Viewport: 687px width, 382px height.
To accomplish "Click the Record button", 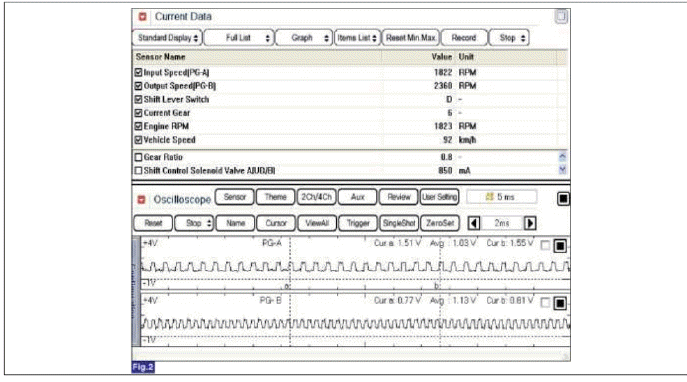I will point(464,38).
